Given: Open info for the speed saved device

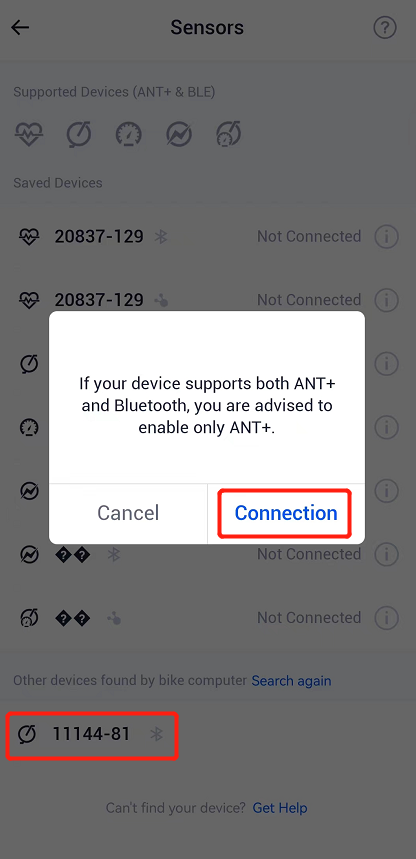Looking at the screenshot, I should [386, 427].
